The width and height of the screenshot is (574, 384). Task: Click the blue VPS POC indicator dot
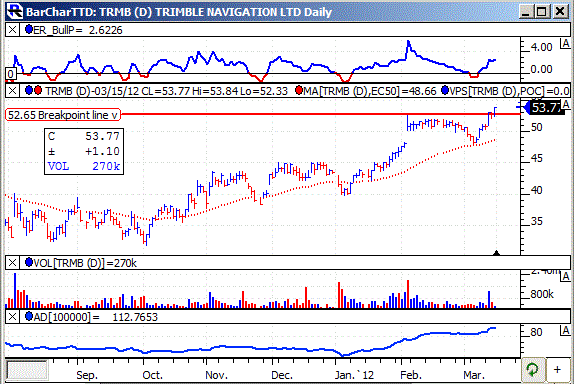click(x=445, y=90)
